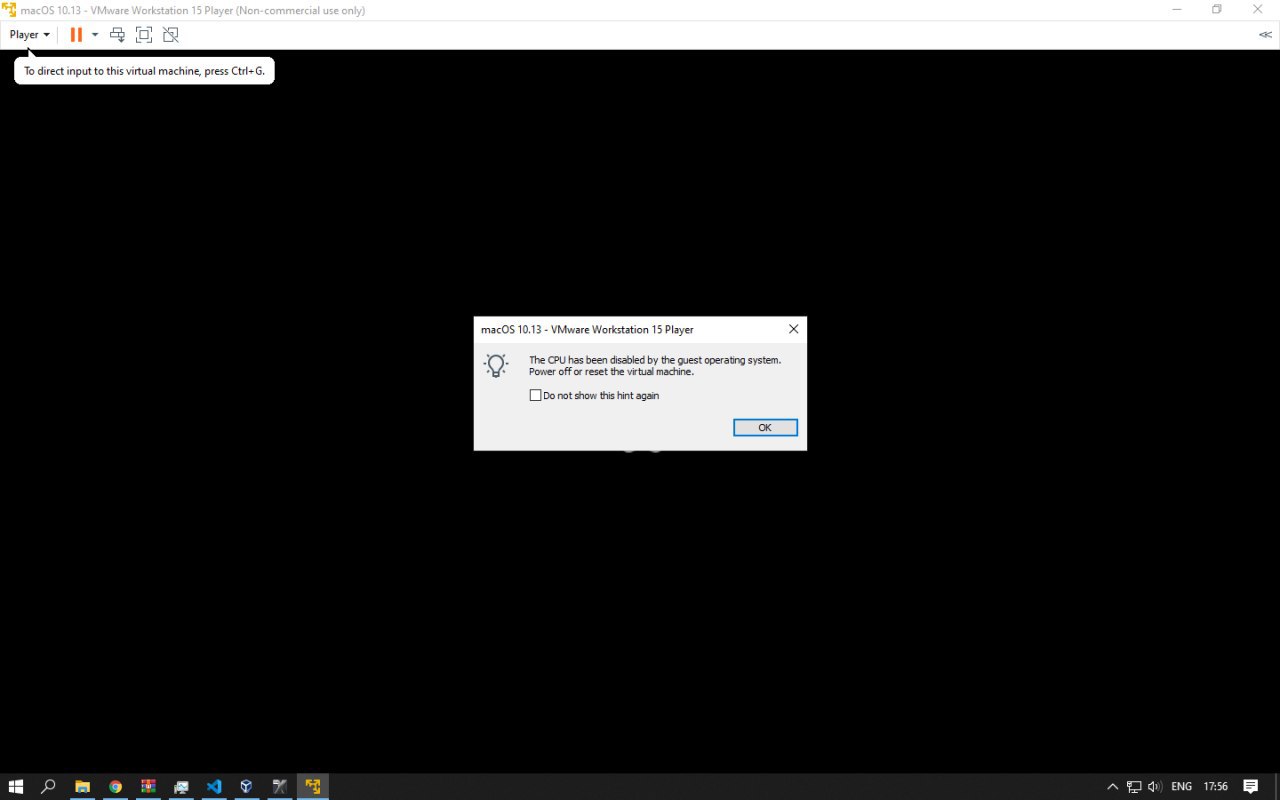Image resolution: width=1280 pixels, height=800 pixels.
Task: Open WinRAR from taskbar
Action: pyautogui.click(x=148, y=786)
